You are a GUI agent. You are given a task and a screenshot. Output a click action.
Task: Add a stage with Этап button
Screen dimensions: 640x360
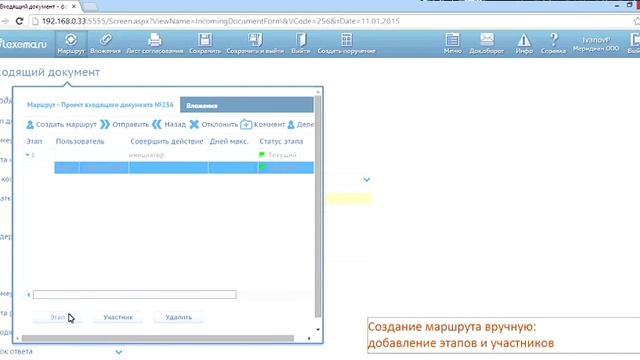pos(57,317)
